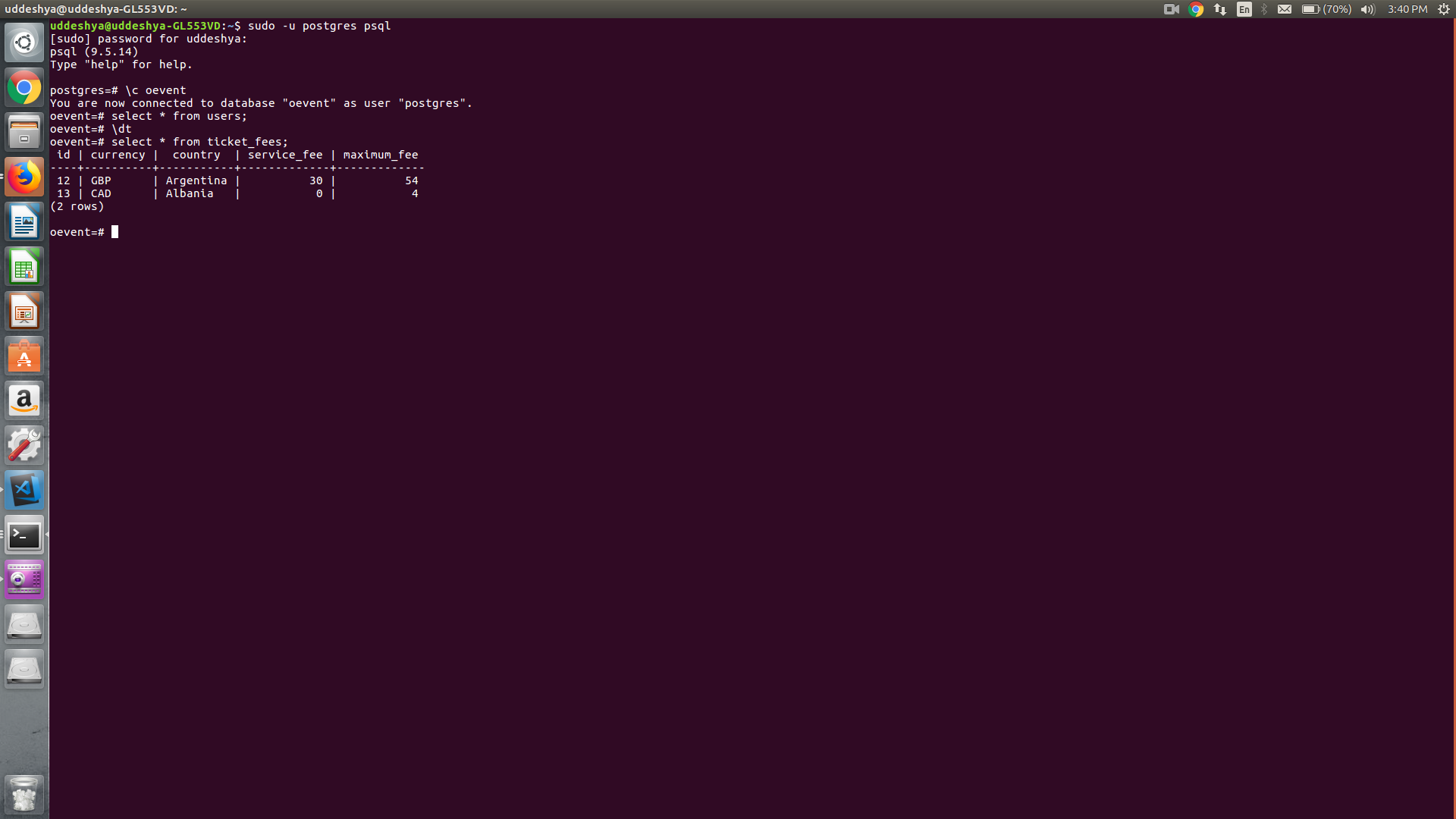Open Firefox browser from launcher

[x=24, y=177]
